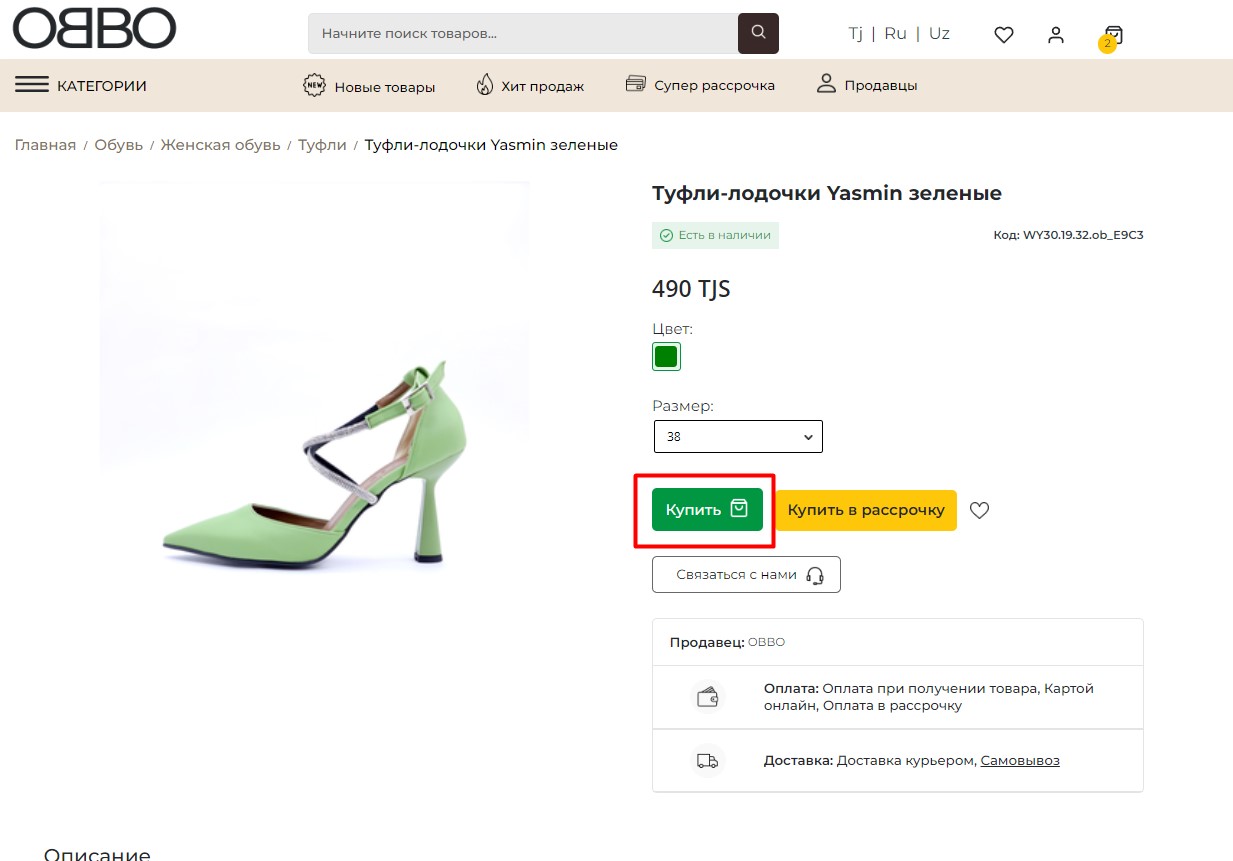
Task: Expand the size dropdown showing 38
Action: pyautogui.click(x=738, y=437)
